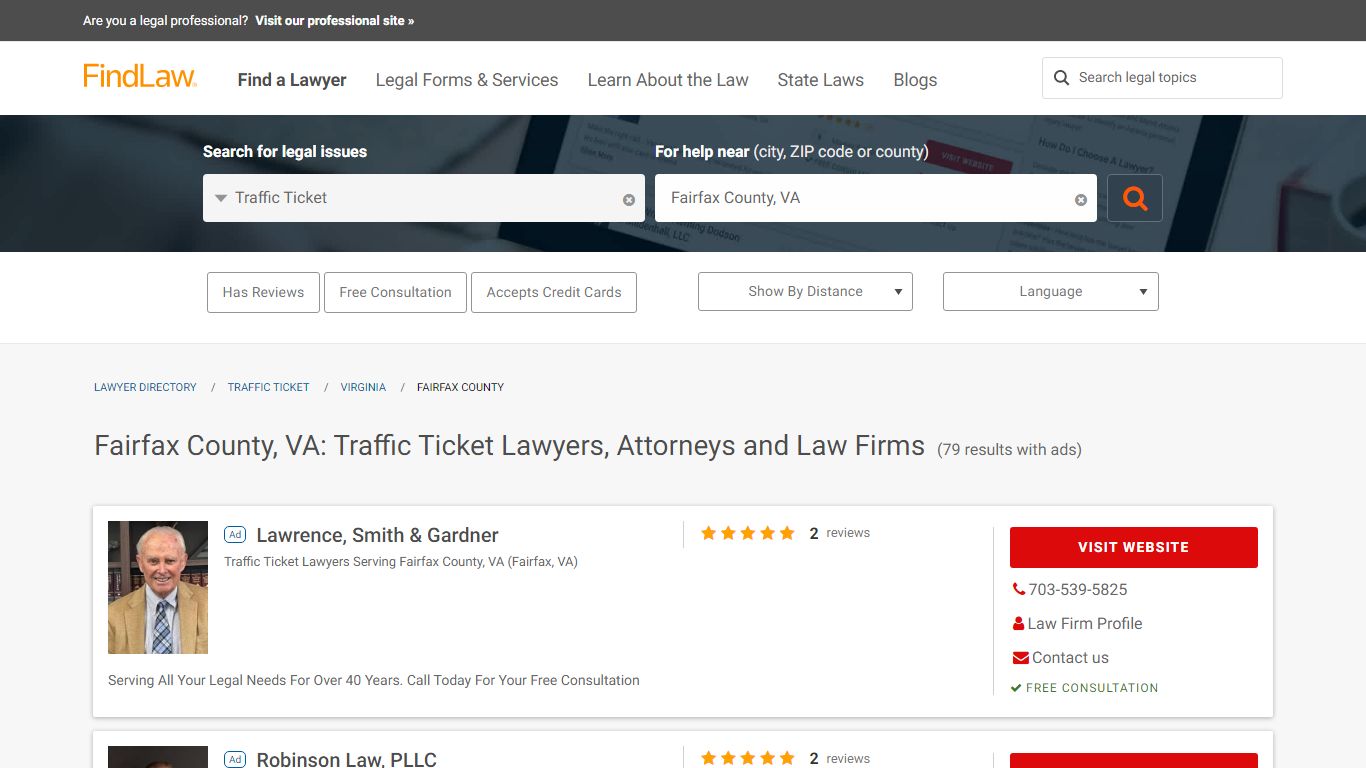Open the Learn About the Law menu
Image resolution: width=1366 pixels, height=768 pixels.
pyautogui.click(x=668, y=80)
